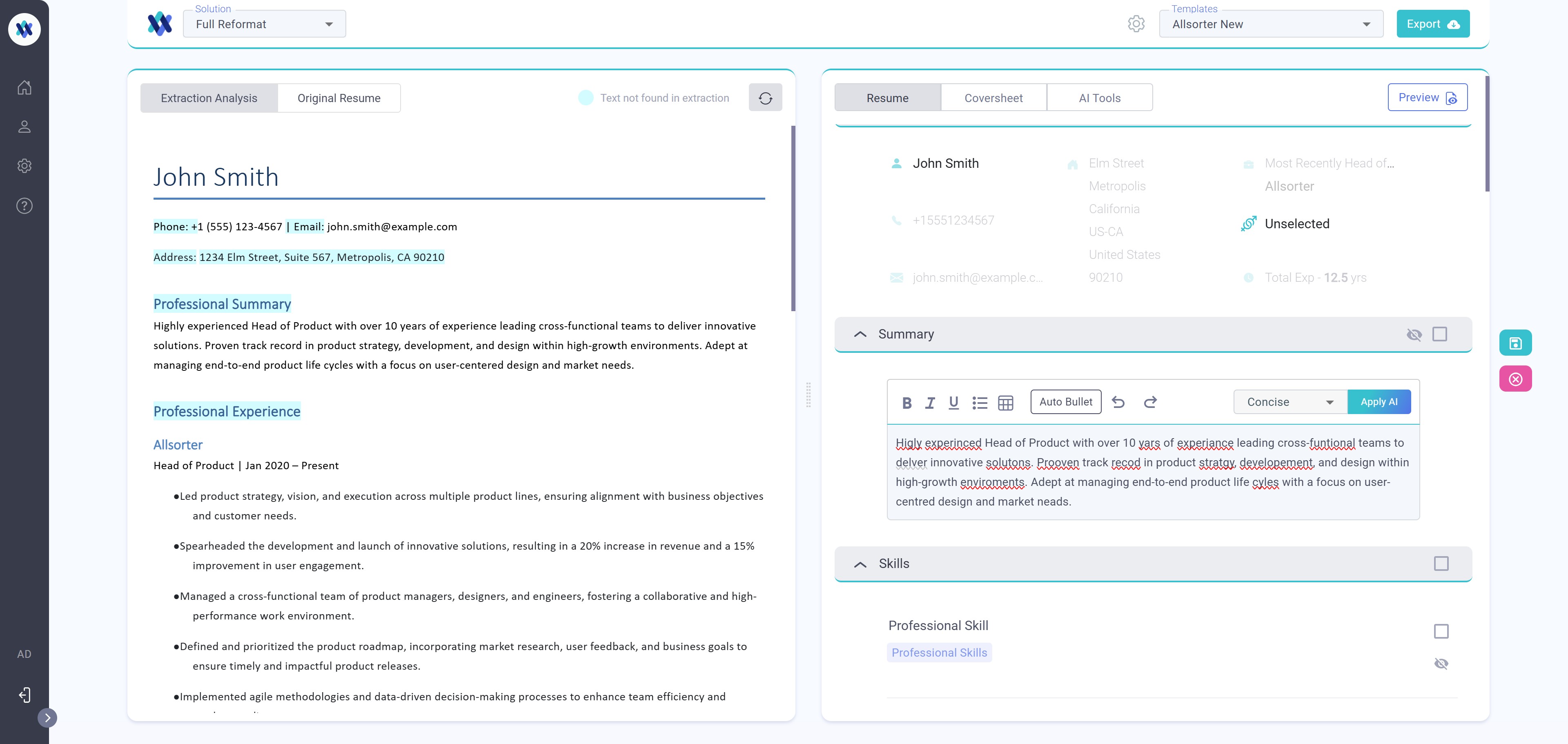Insert a bulleted list in editor
Image resolution: width=1568 pixels, height=744 pixels.
point(980,403)
